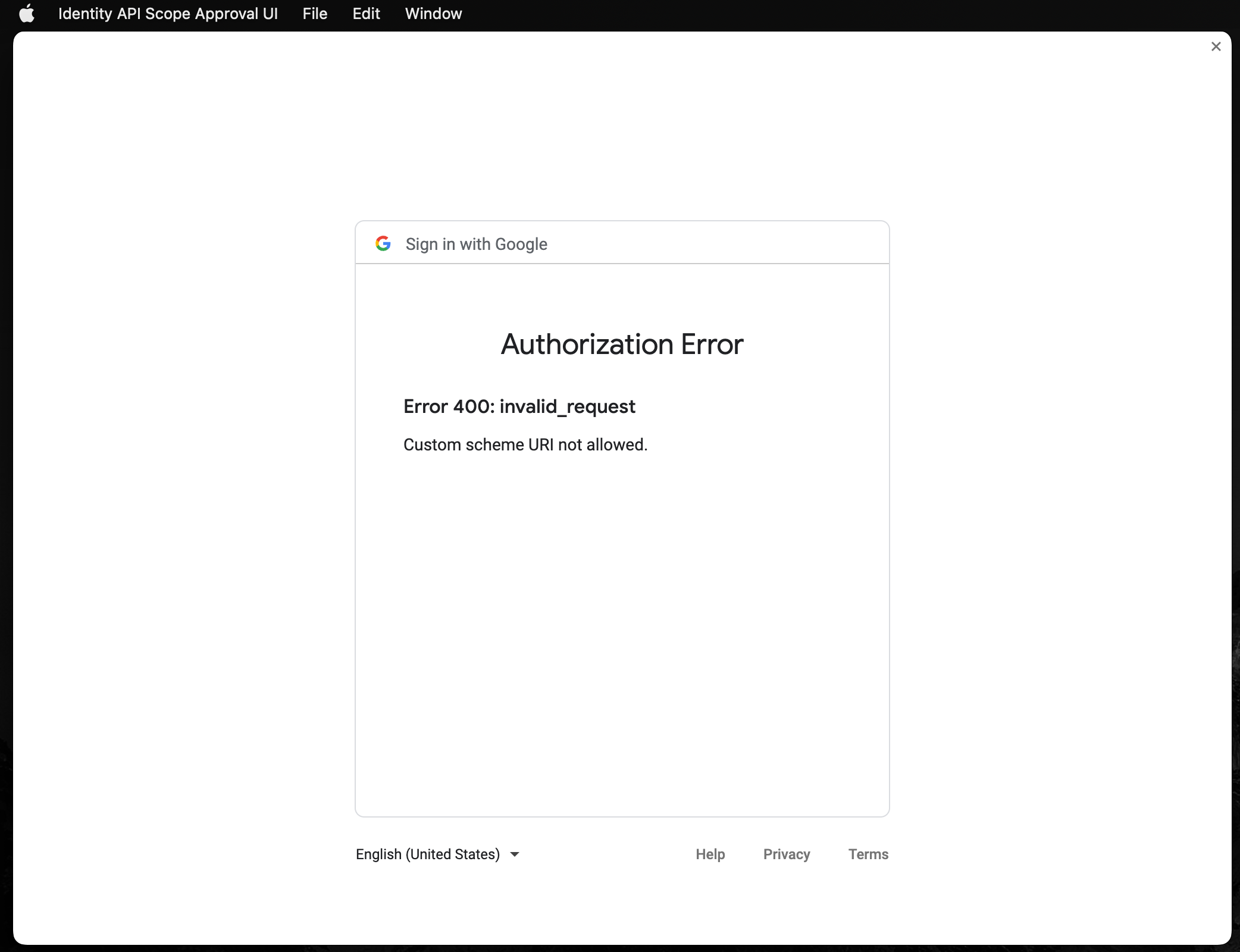Open the Apple menu
The height and width of the screenshot is (952, 1240).
[x=27, y=13]
